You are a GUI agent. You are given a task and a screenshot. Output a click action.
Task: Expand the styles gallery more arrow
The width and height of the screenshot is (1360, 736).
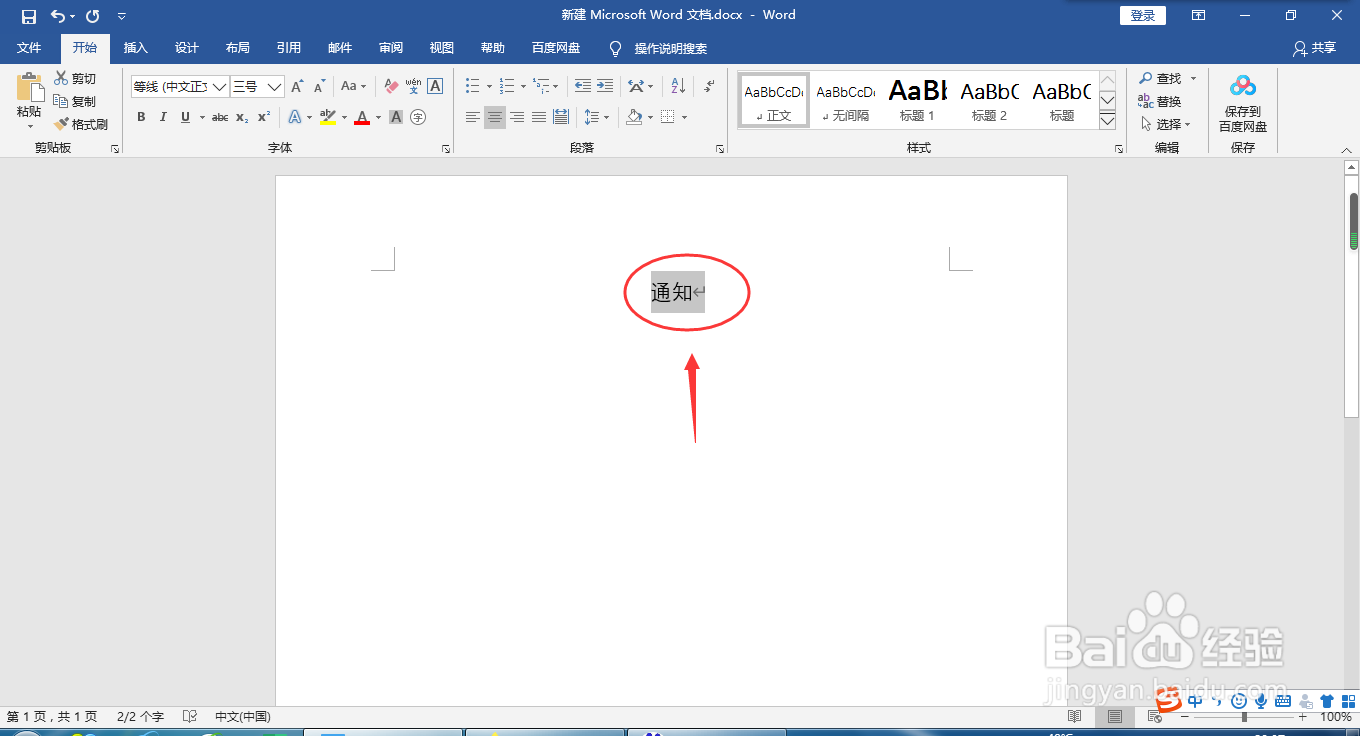pyautogui.click(x=1107, y=120)
